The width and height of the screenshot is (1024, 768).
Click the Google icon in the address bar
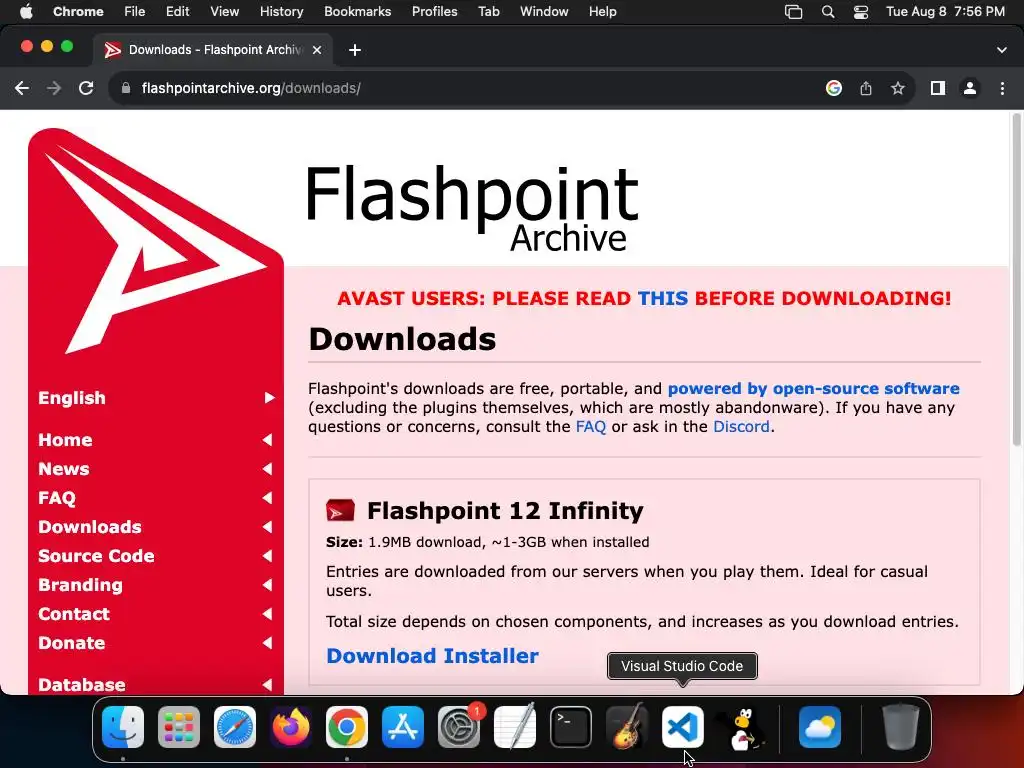pos(834,88)
